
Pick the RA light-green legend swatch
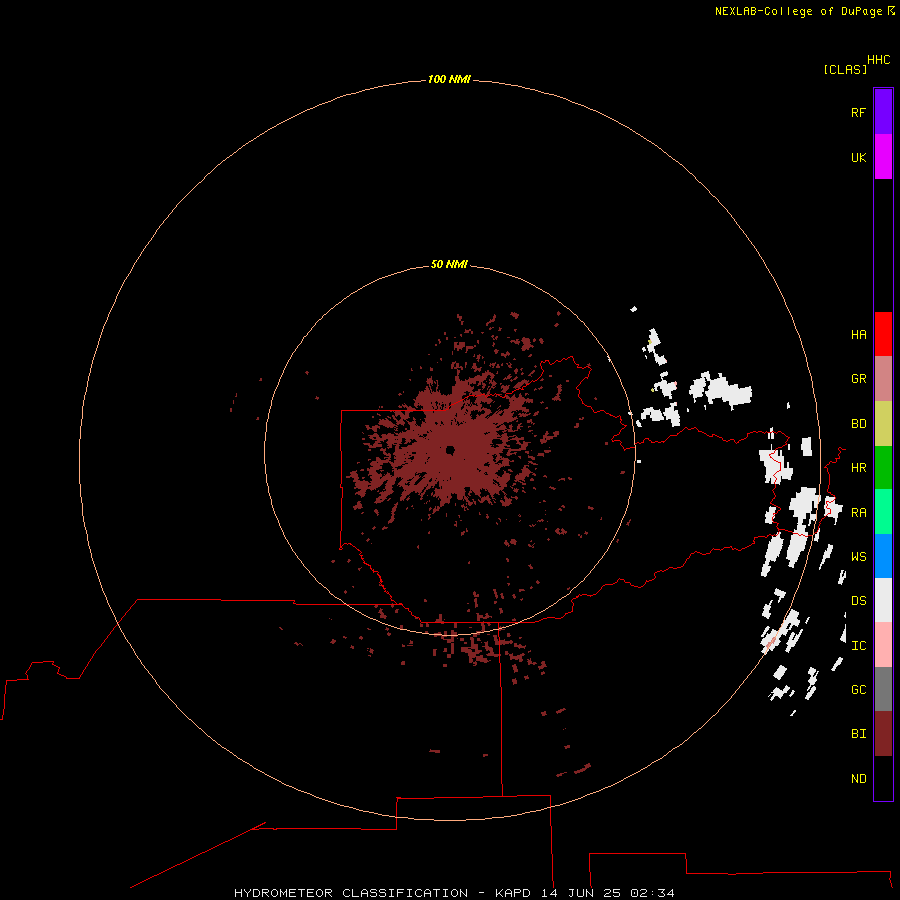click(x=883, y=512)
